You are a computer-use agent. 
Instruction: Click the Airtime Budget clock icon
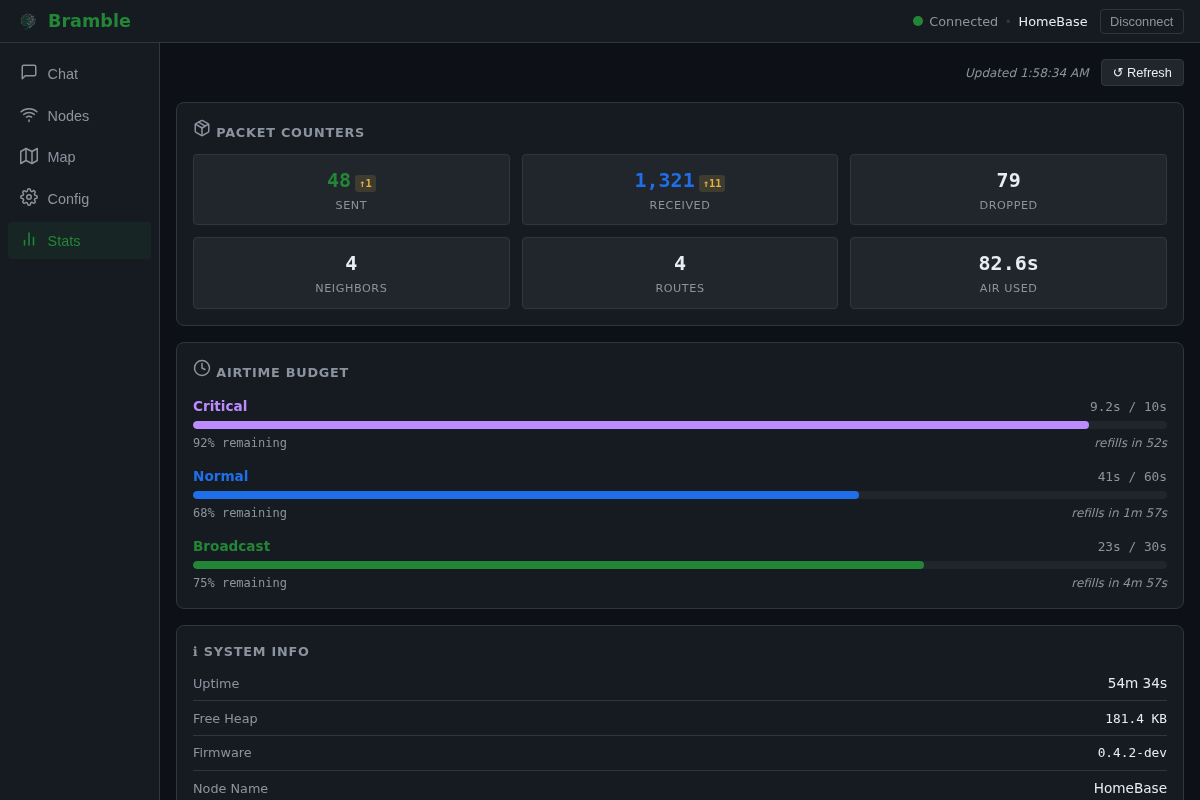point(202,368)
